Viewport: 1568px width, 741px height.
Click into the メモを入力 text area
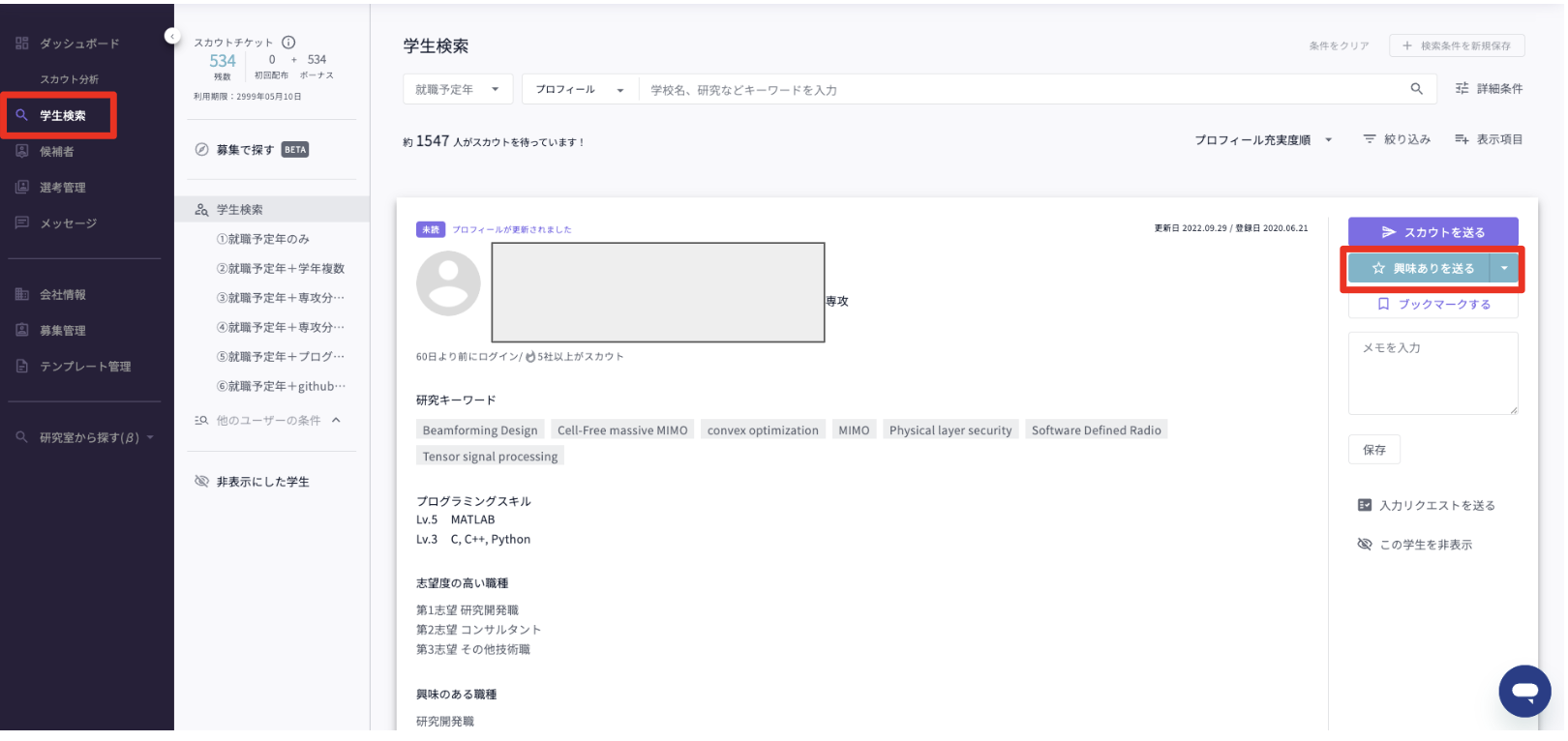click(1432, 373)
